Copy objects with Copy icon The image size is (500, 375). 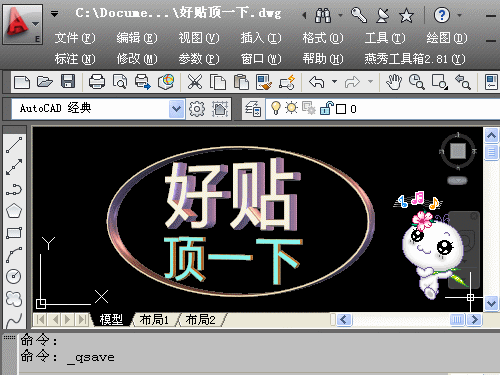pos(218,82)
